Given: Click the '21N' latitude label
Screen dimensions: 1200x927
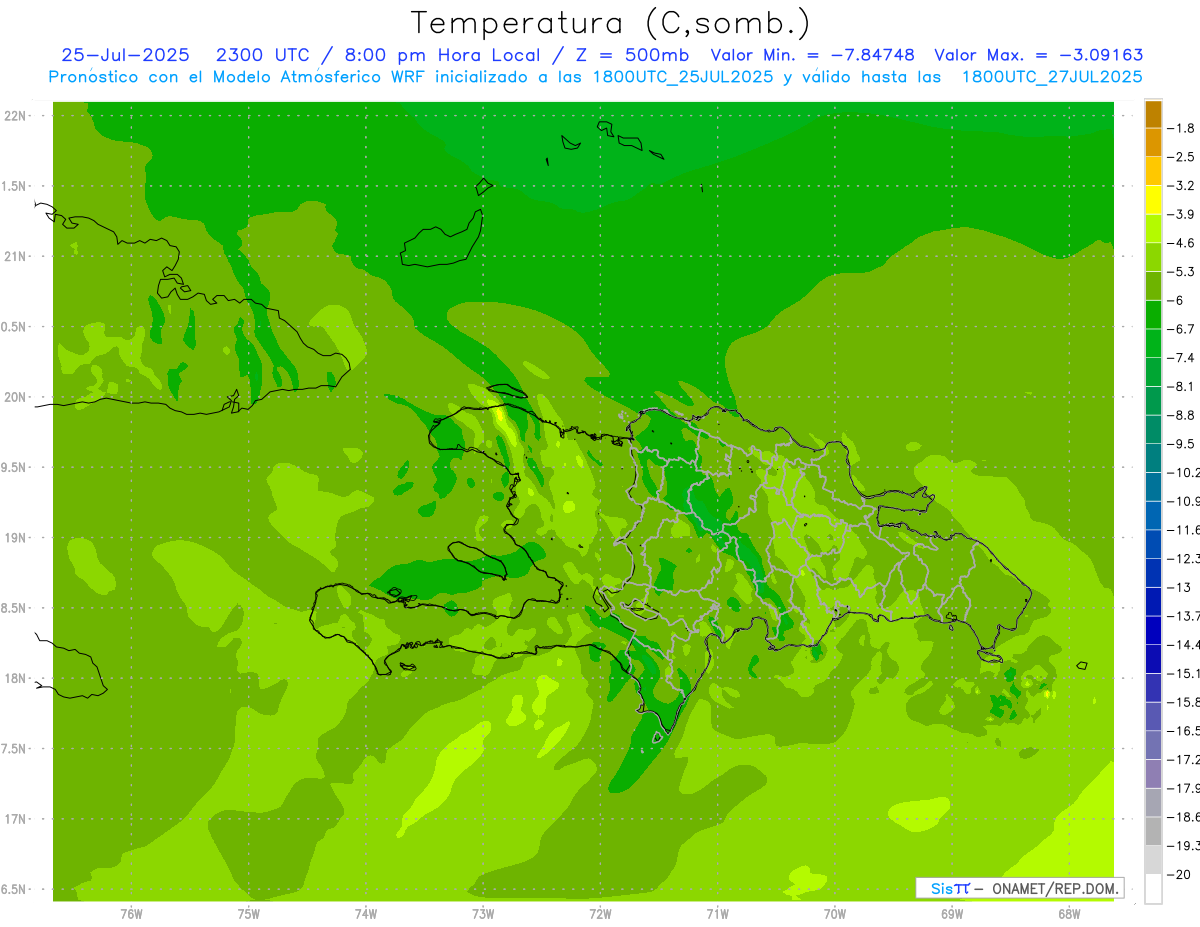Looking at the screenshot, I should pyautogui.click(x=17, y=257).
